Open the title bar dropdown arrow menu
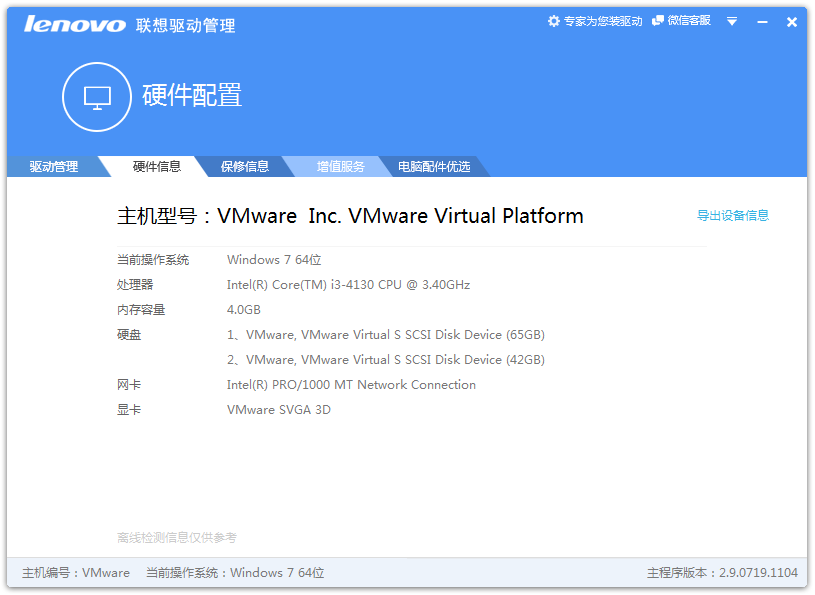Screen dimensions: 815x595 pyautogui.click(x=732, y=22)
